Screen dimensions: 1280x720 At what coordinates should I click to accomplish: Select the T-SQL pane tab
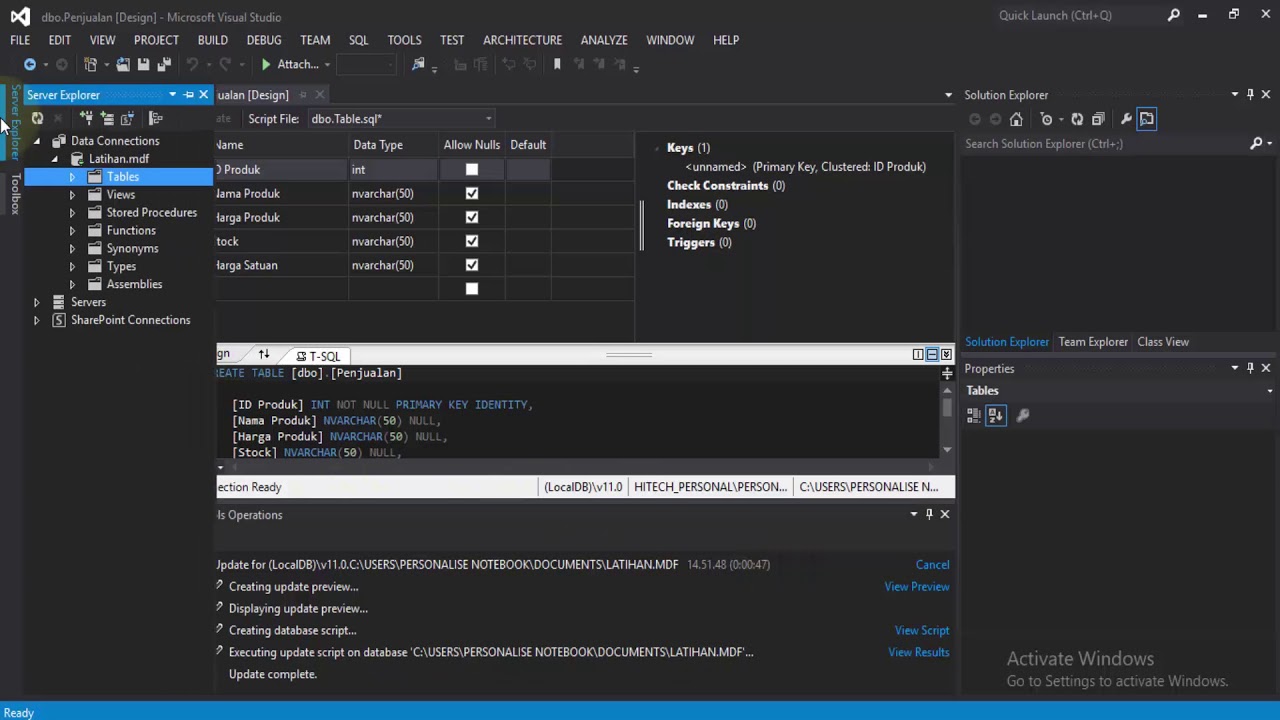point(319,356)
